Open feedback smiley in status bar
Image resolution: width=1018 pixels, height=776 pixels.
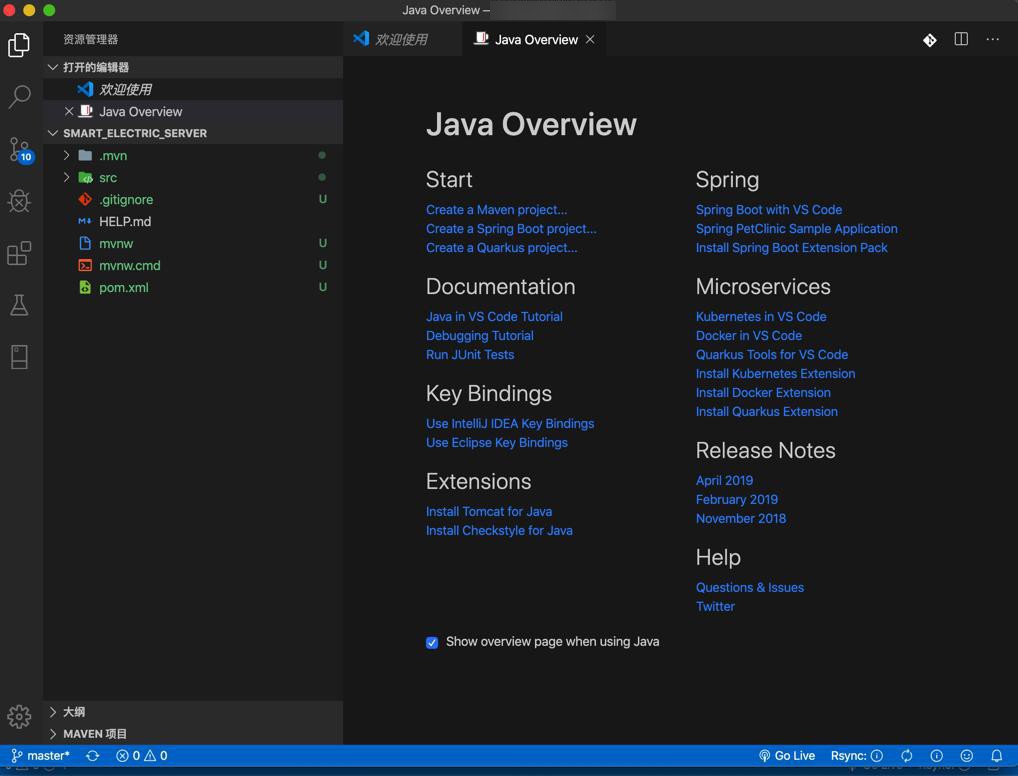(966, 755)
